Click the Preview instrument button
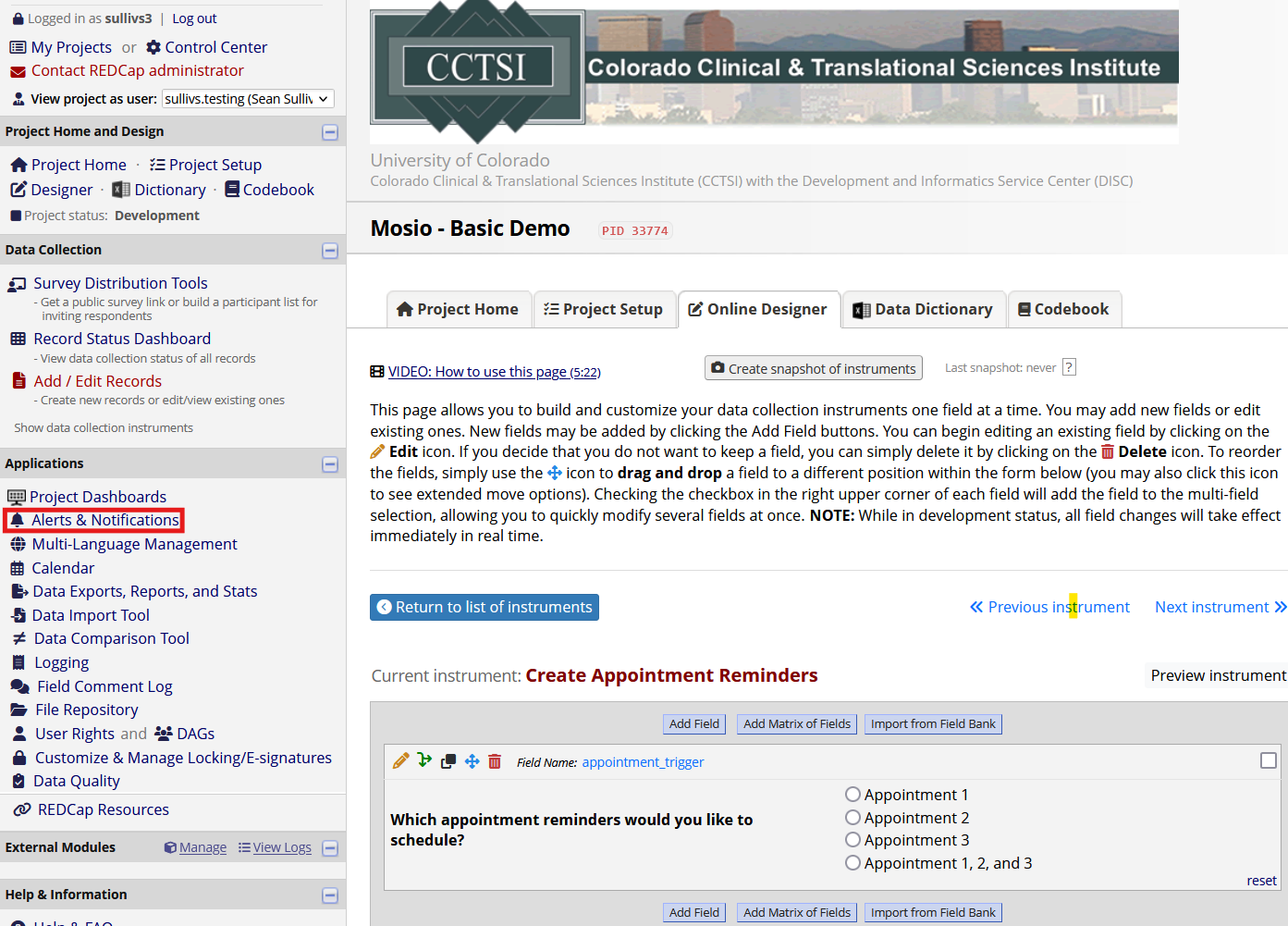The height and width of the screenshot is (926, 1288). (x=1218, y=675)
